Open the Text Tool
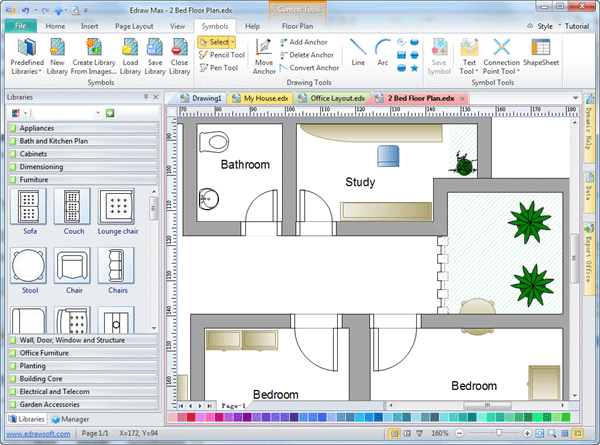The height and width of the screenshot is (445, 600). click(x=469, y=56)
